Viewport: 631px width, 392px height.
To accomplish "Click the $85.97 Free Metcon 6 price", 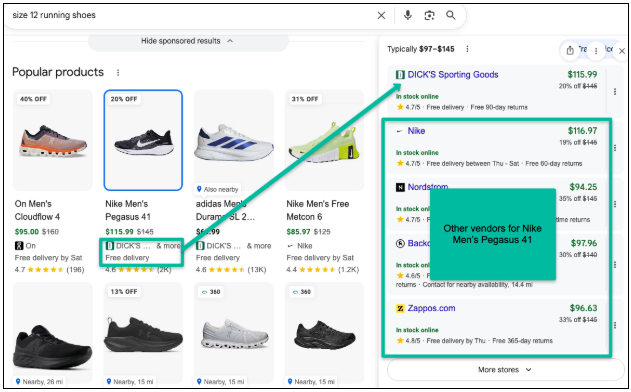I will pos(298,232).
